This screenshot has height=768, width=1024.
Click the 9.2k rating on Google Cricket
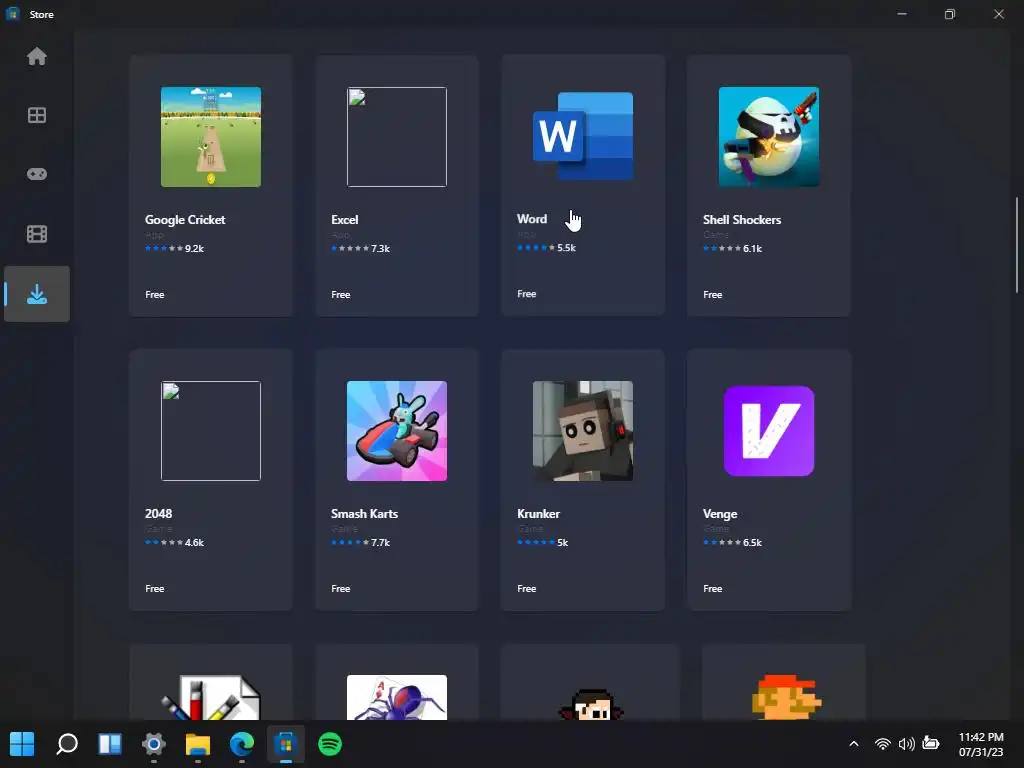(x=194, y=249)
